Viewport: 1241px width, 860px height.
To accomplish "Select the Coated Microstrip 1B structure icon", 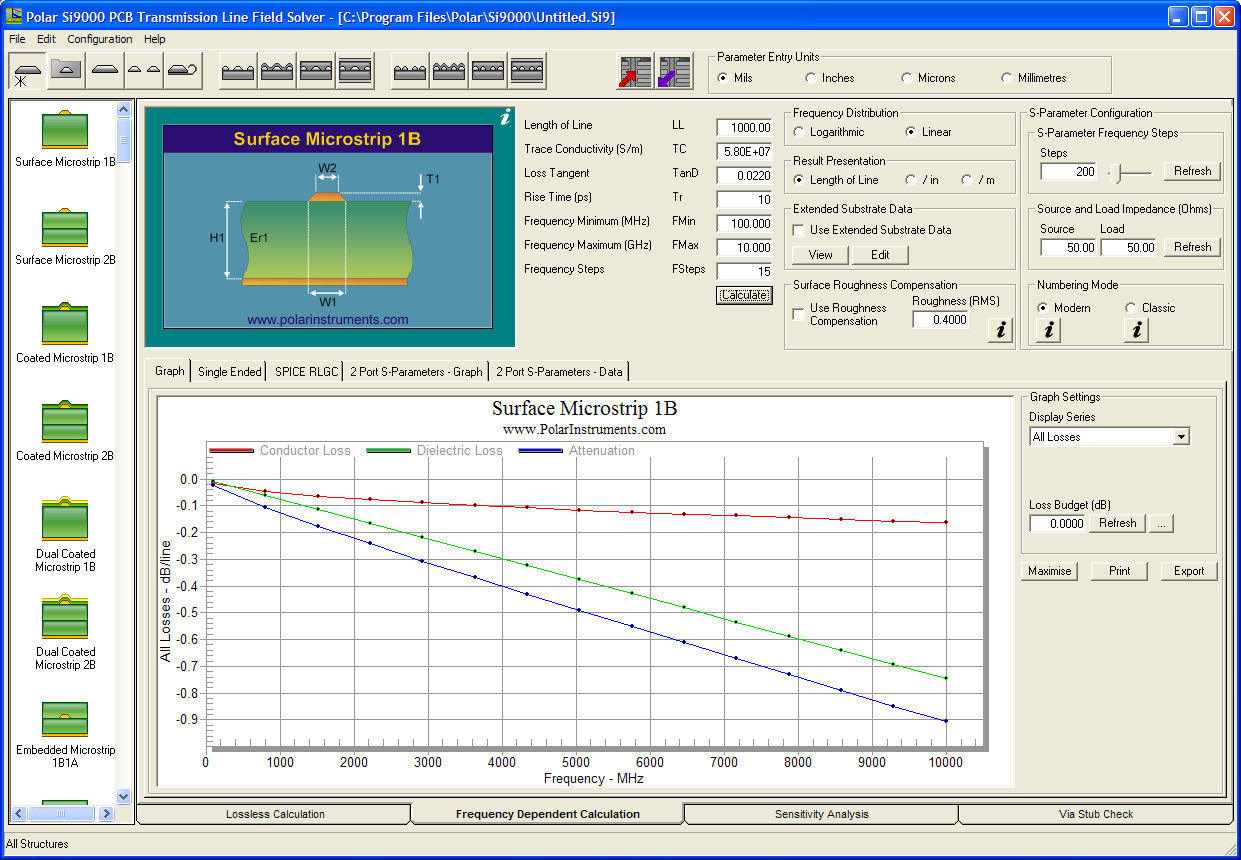I will pyautogui.click(x=65, y=325).
